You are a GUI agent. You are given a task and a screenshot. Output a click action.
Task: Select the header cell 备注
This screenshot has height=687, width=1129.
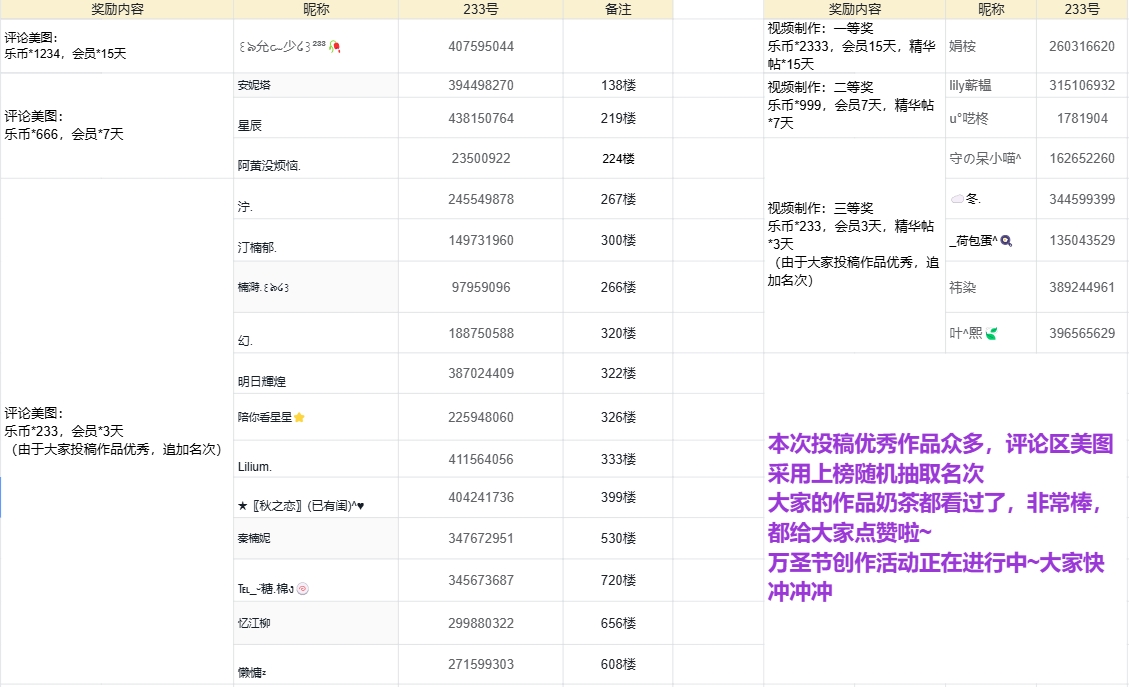tap(618, 9)
